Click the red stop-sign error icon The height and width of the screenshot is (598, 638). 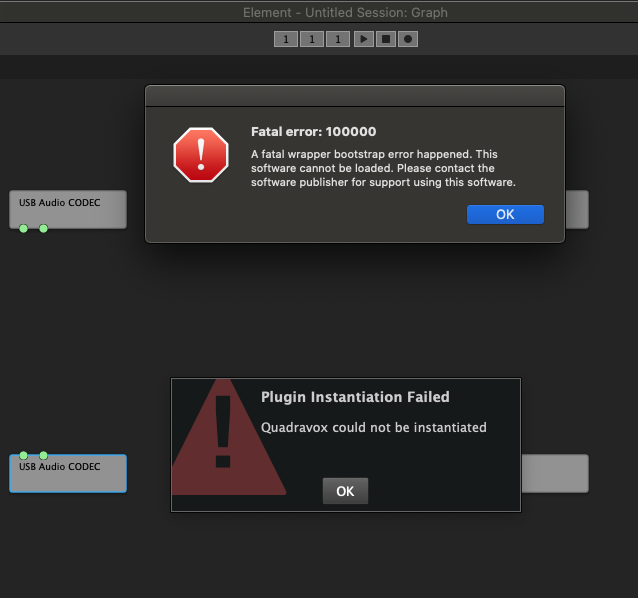[x=201, y=155]
